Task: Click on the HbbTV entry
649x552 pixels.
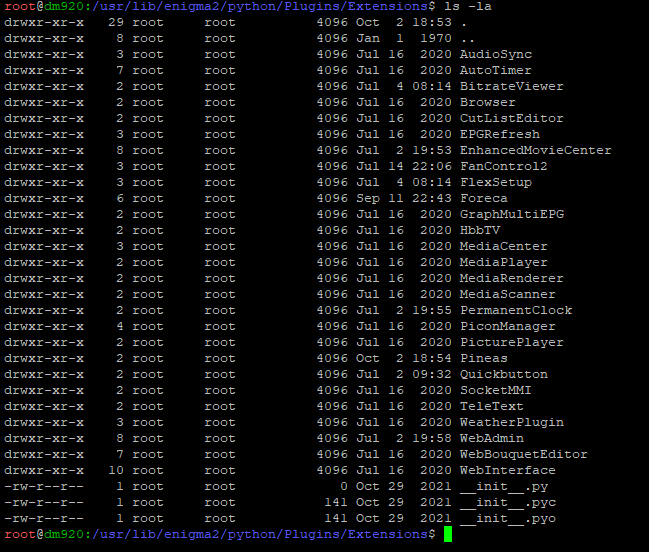Action: coord(479,230)
